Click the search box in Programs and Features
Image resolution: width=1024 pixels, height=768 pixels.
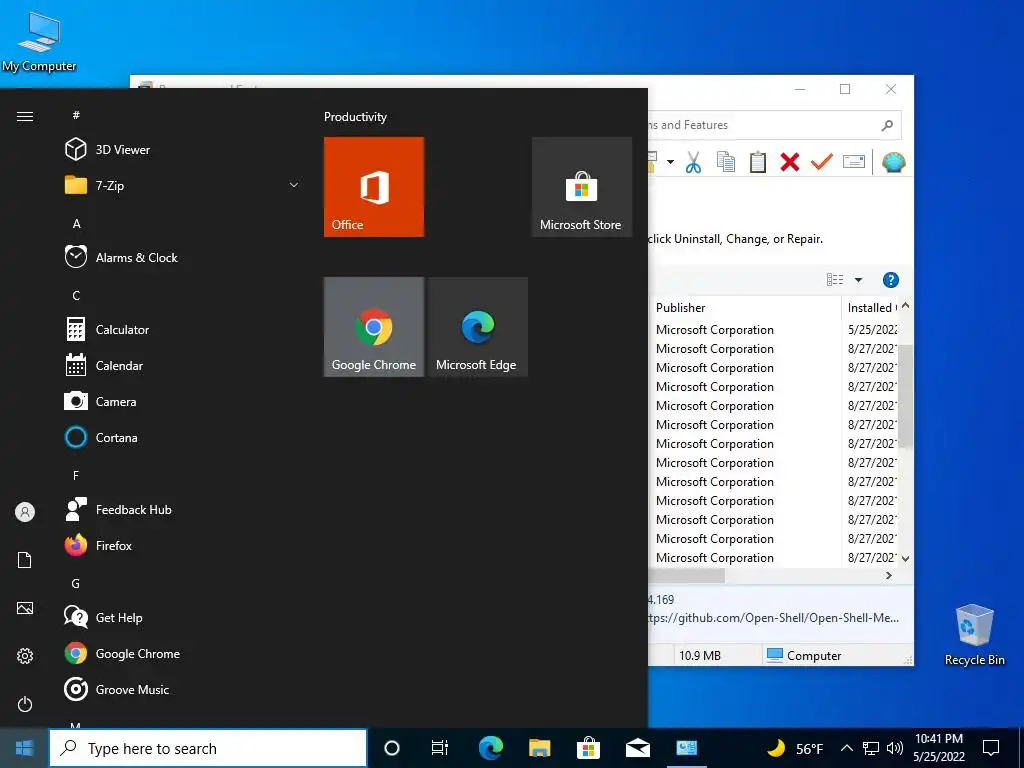tap(774, 125)
